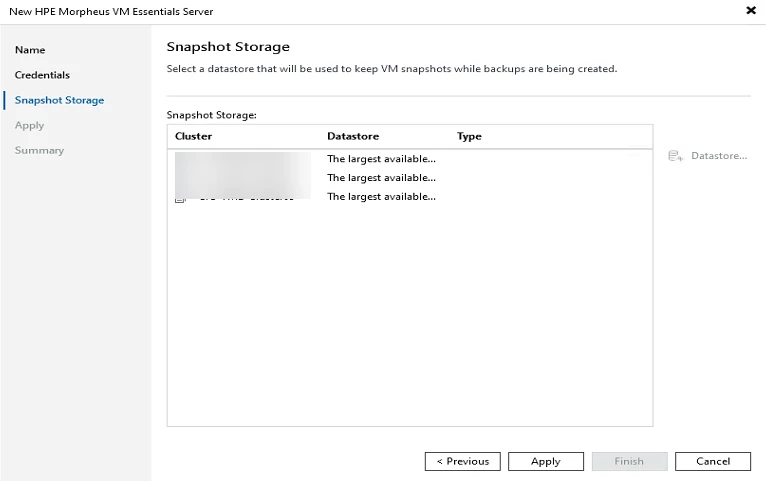
Task: Go back with the Previous button
Action: (462, 461)
